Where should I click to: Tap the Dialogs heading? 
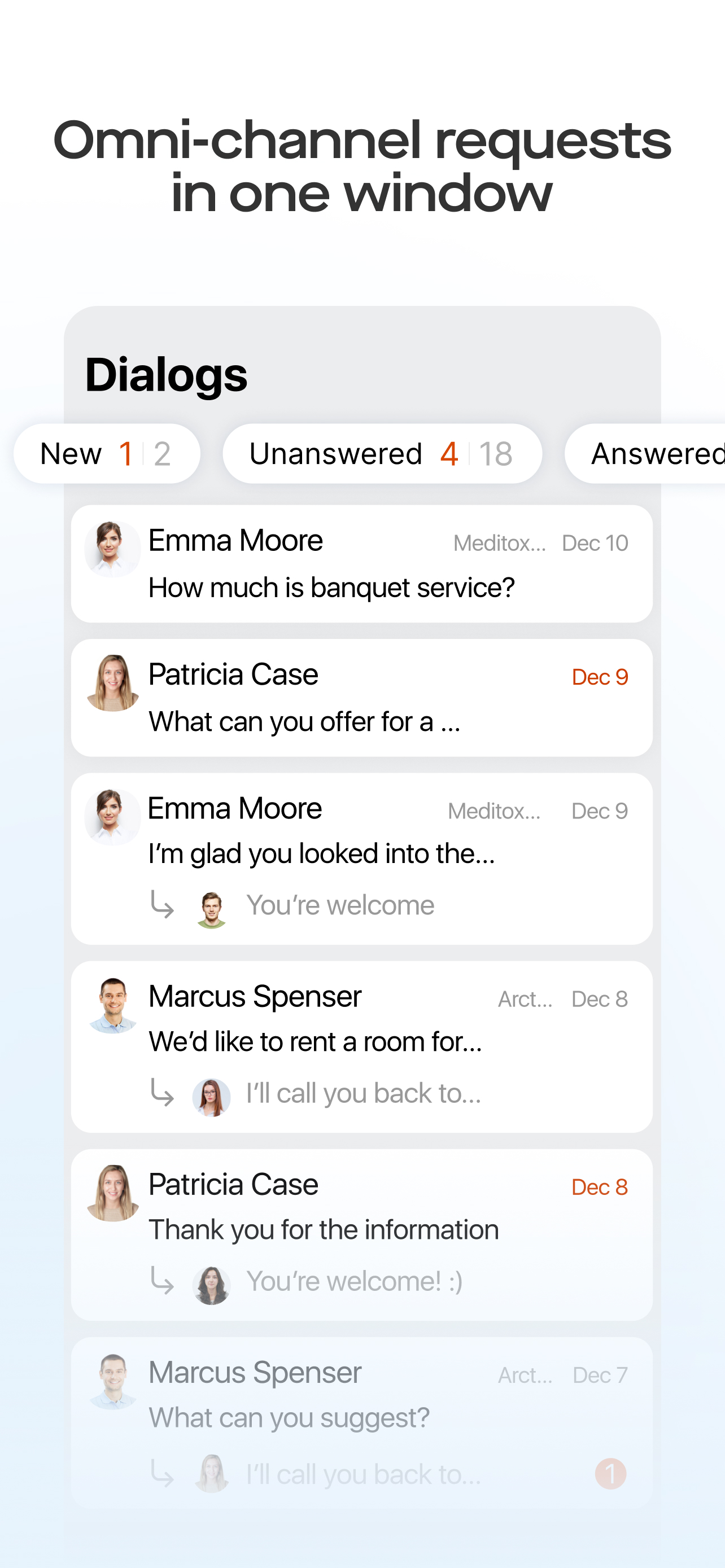click(x=166, y=375)
